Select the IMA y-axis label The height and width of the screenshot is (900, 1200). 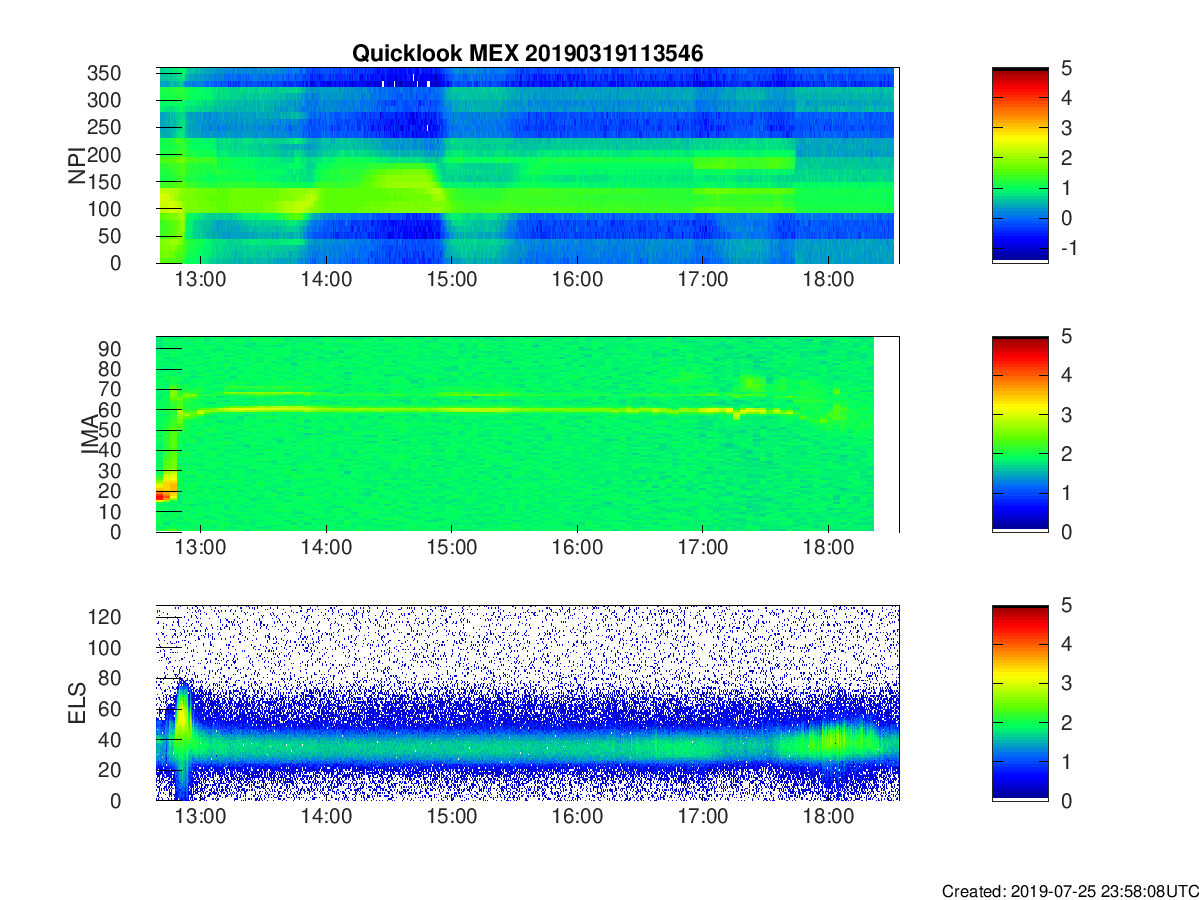[x=90, y=434]
